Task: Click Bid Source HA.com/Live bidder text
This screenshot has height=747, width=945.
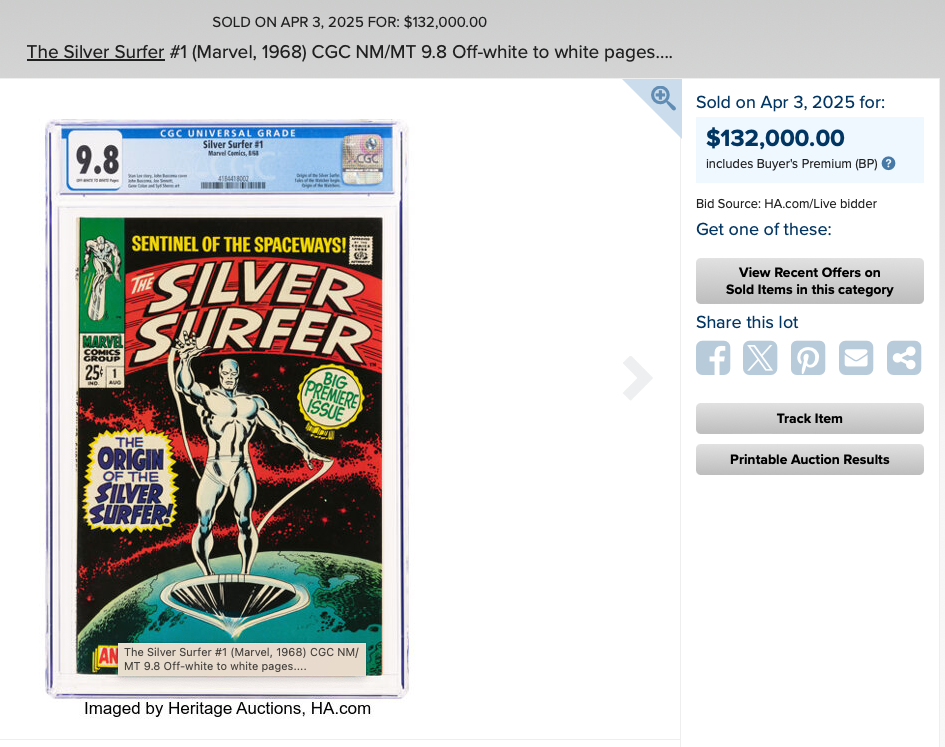Action: (x=786, y=204)
